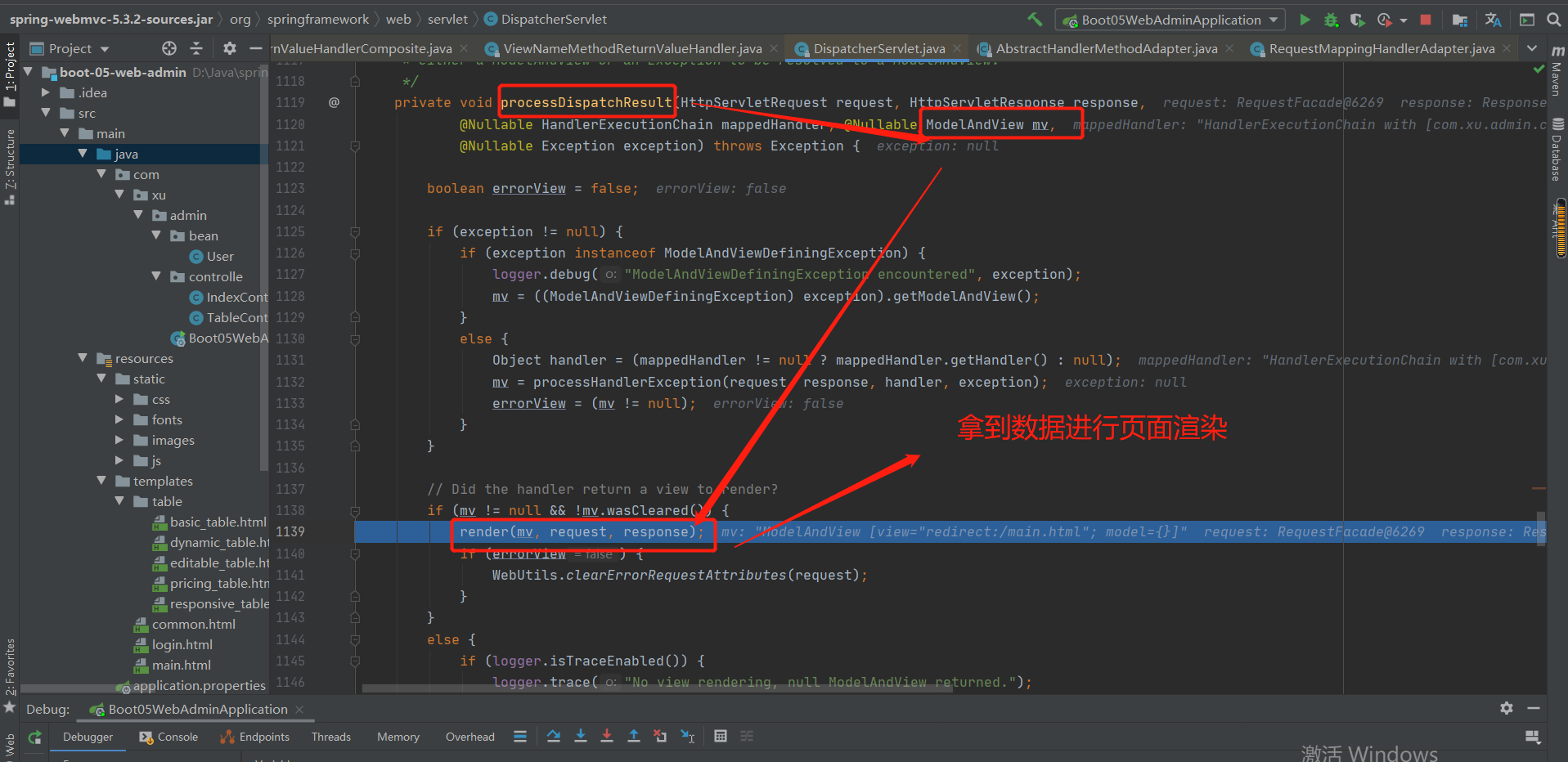The width and height of the screenshot is (1568, 762).
Task: Open the Endpoints tab
Action: tap(254, 737)
